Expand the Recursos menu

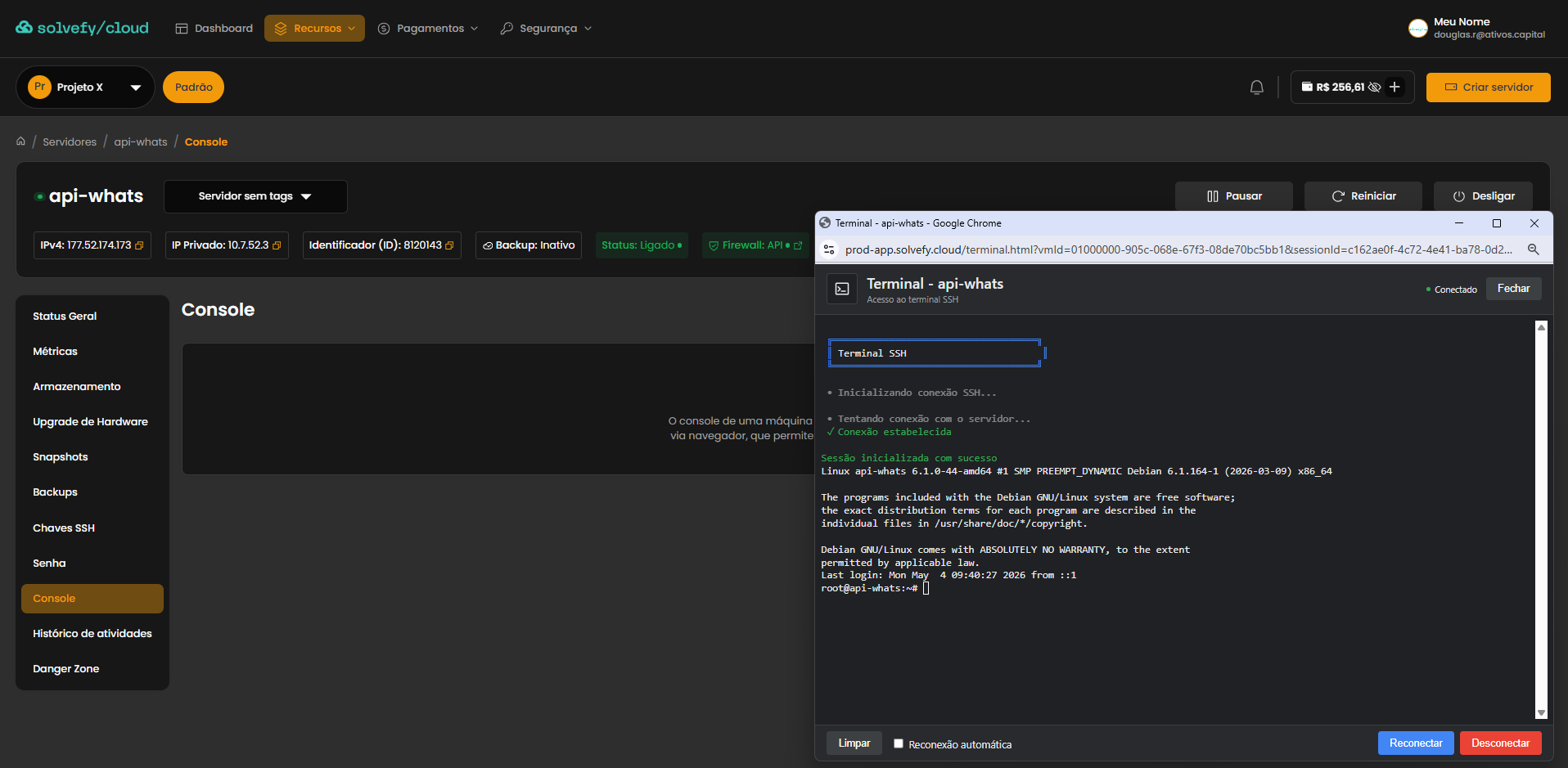(314, 29)
